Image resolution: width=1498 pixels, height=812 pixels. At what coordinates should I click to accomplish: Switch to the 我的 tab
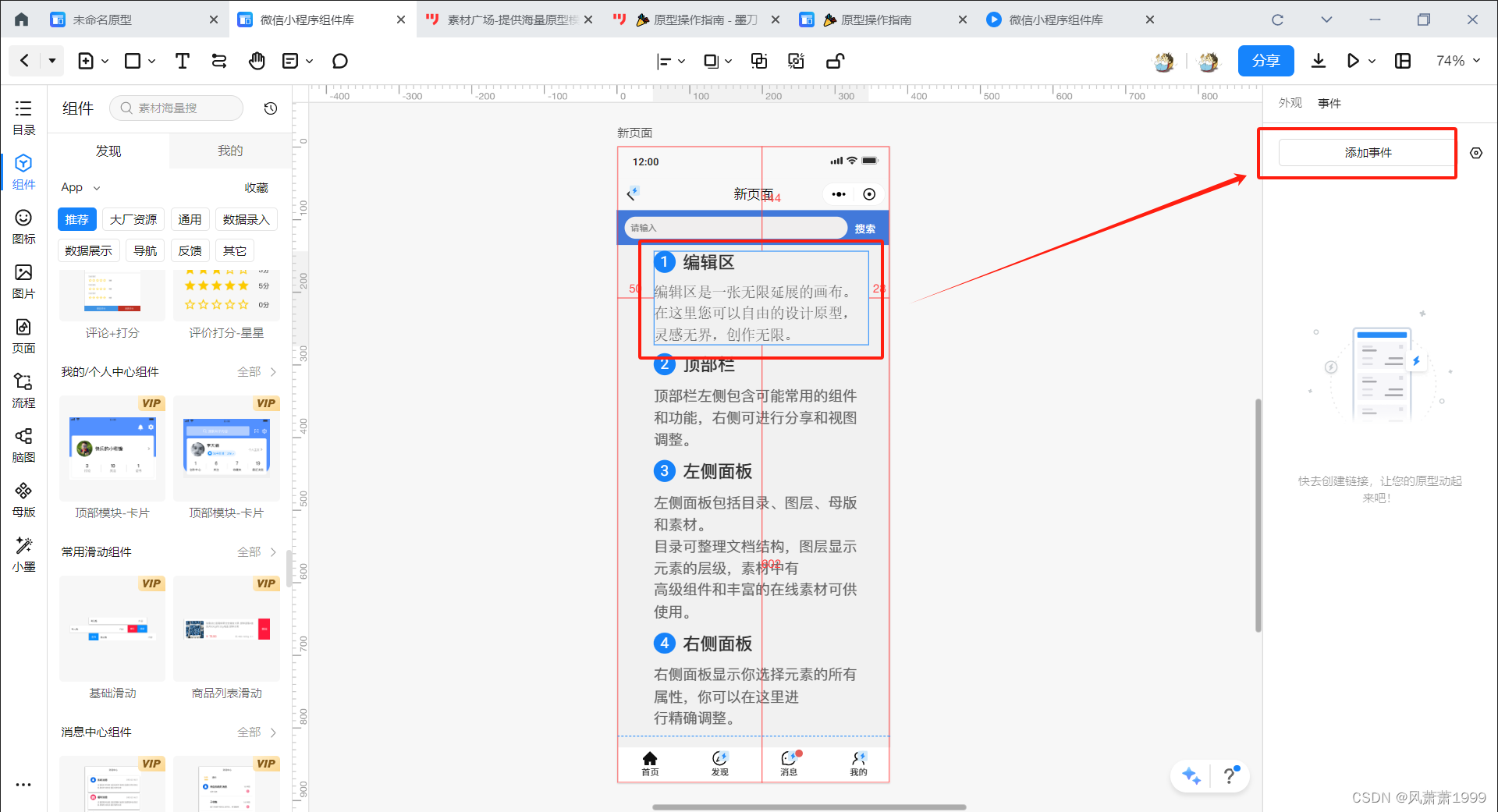point(230,151)
